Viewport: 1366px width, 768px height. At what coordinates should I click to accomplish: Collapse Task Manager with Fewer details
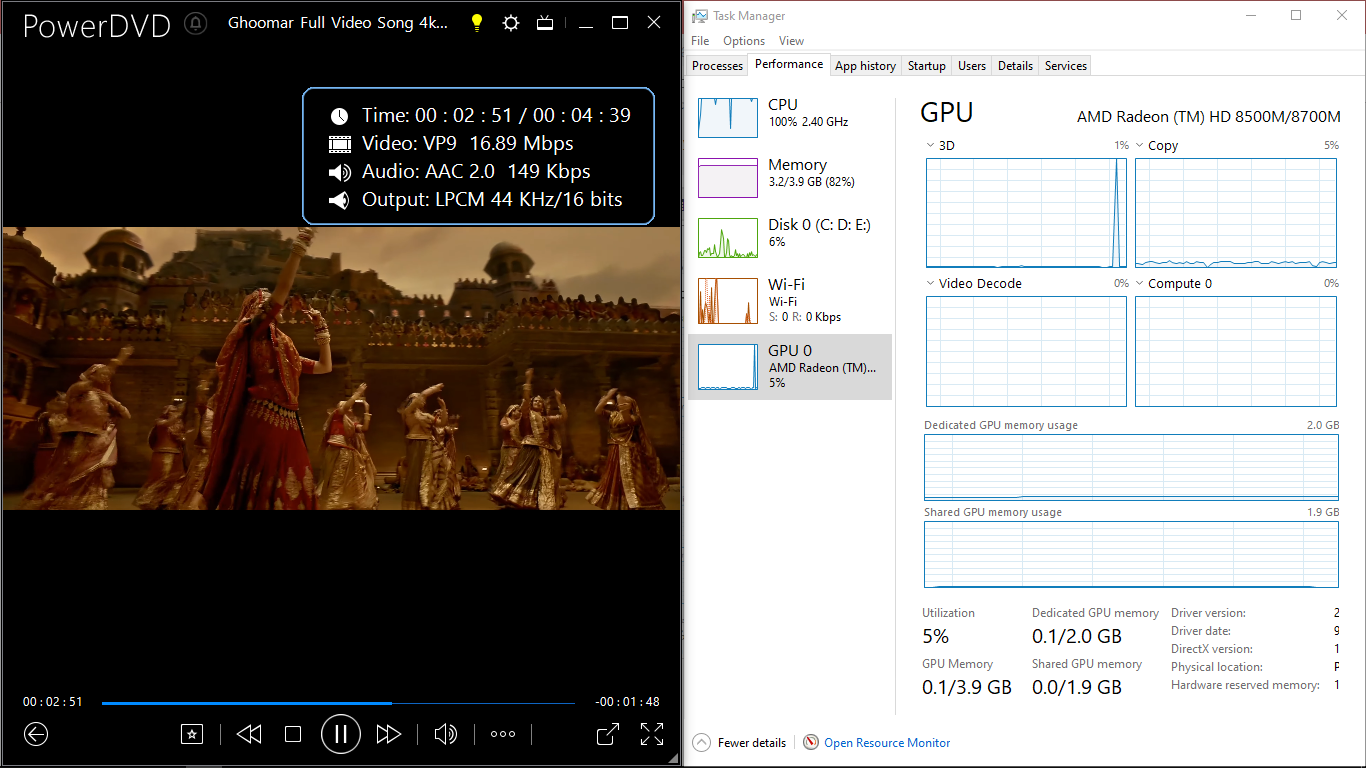[x=740, y=743]
